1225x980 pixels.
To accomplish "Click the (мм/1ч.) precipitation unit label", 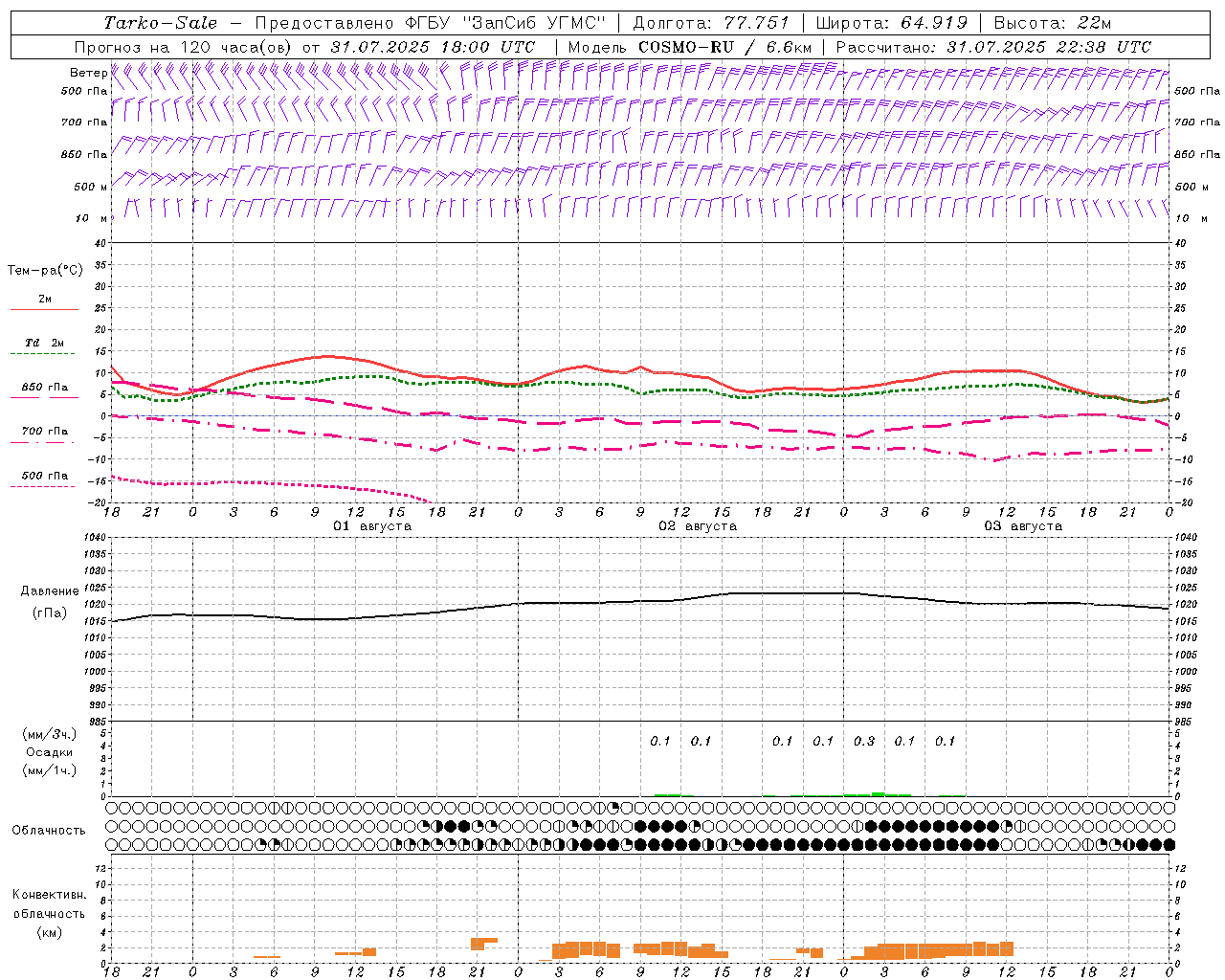I will tap(50, 770).
